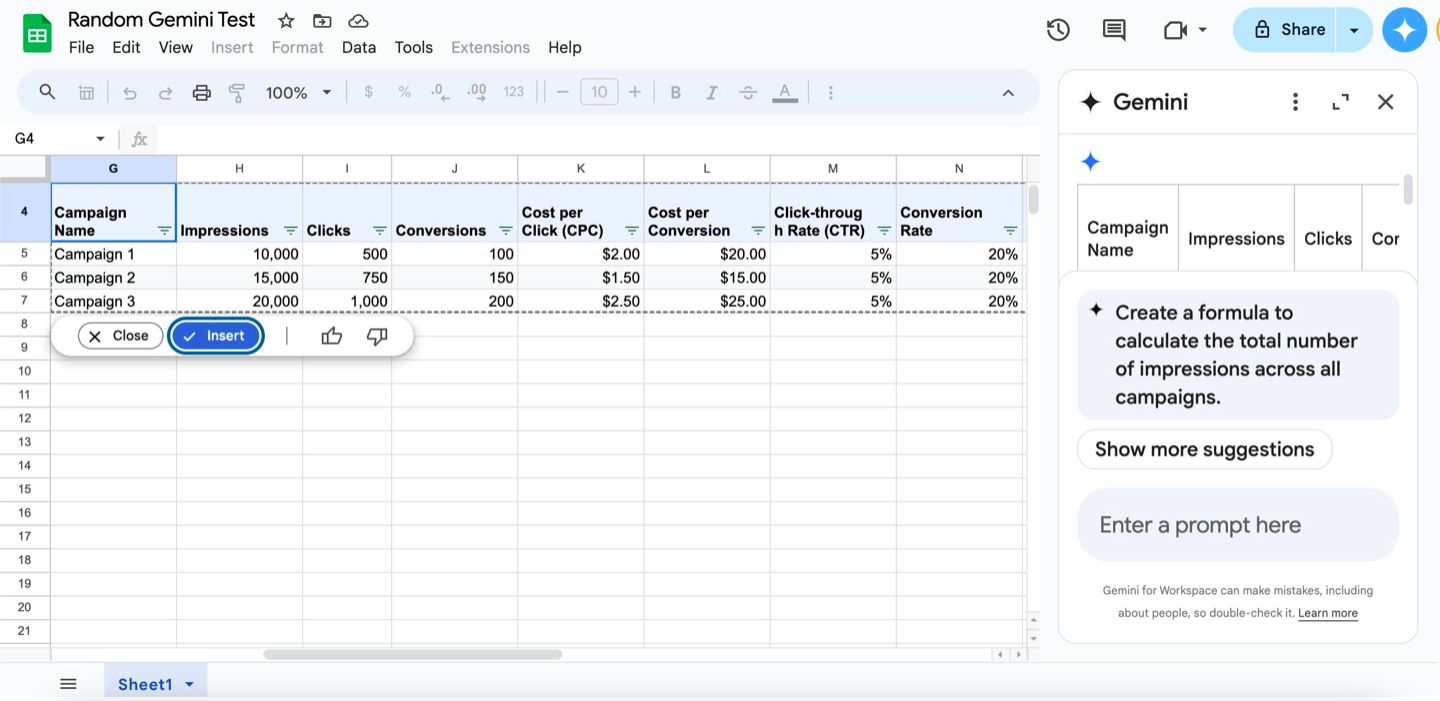Click Show more suggestions button
The width and height of the screenshot is (1440, 701).
coord(1204,449)
